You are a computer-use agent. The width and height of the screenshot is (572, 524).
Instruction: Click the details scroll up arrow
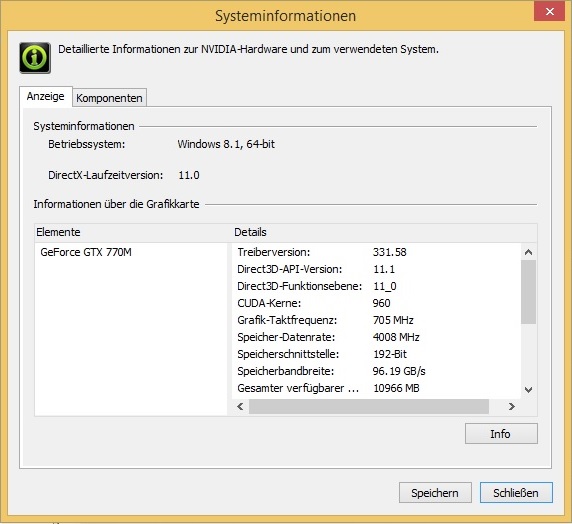(x=528, y=252)
